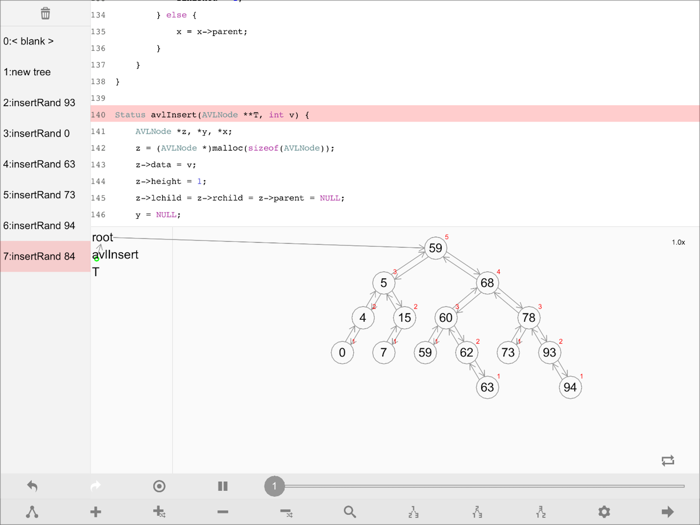Viewport: 700px width, 525px height.
Task: Open settings with the gear icon
Action: [x=604, y=512]
